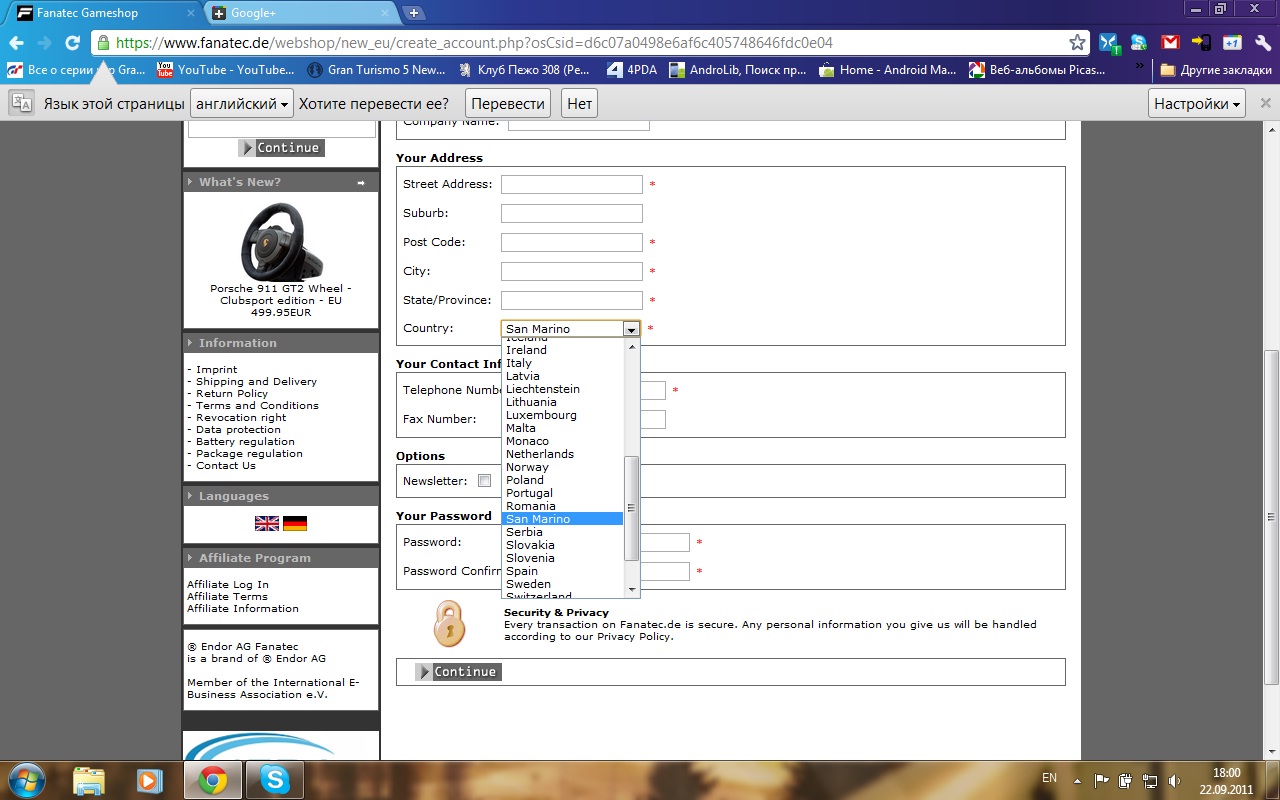Click the 'Перевести' translate button
Screen dimensions: 1280x800
509,103
